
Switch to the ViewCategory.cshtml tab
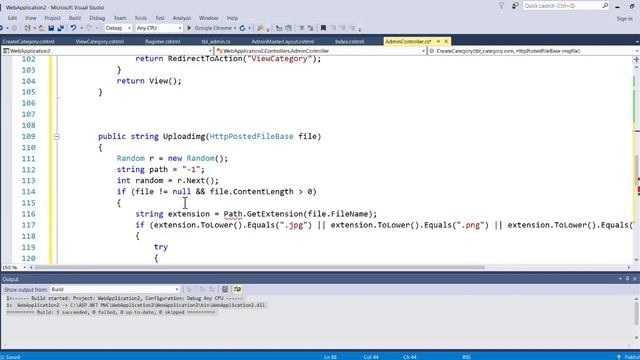(x=100, y=41)
